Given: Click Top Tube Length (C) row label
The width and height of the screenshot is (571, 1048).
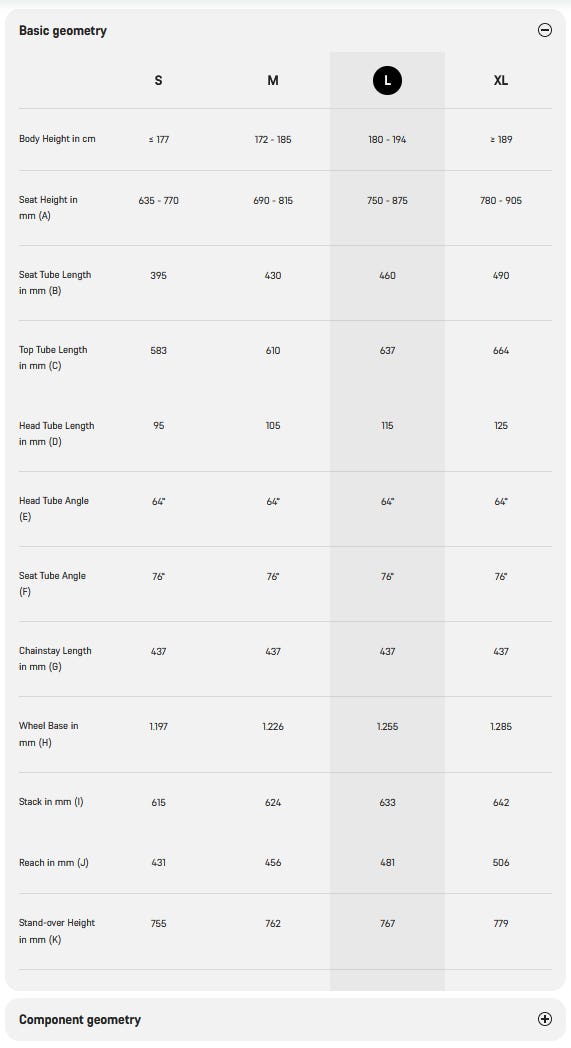Looking at the screenshot, I should point(53,358).
